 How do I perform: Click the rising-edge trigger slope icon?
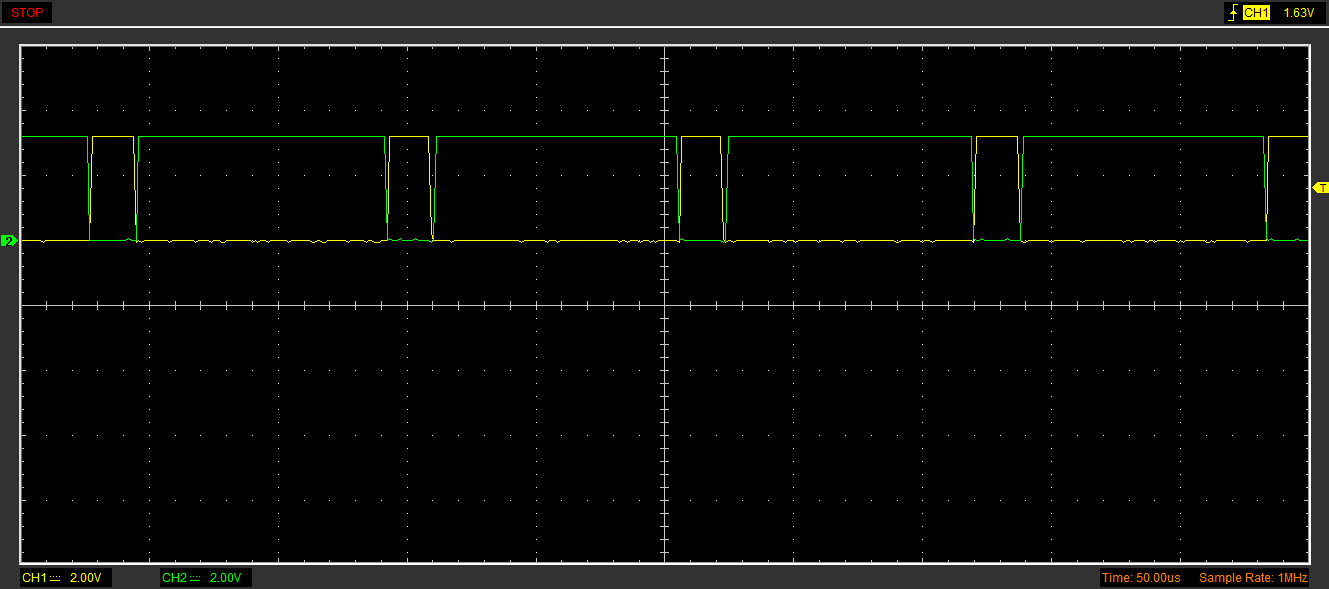tap(1232, 13)
